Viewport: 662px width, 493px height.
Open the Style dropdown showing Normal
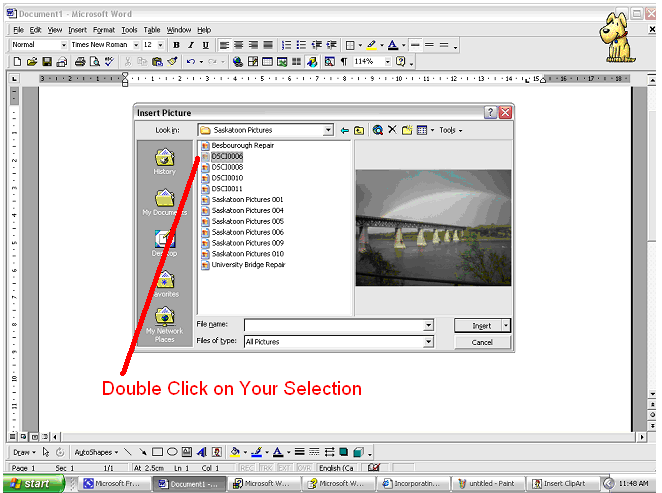click(64, 45)
